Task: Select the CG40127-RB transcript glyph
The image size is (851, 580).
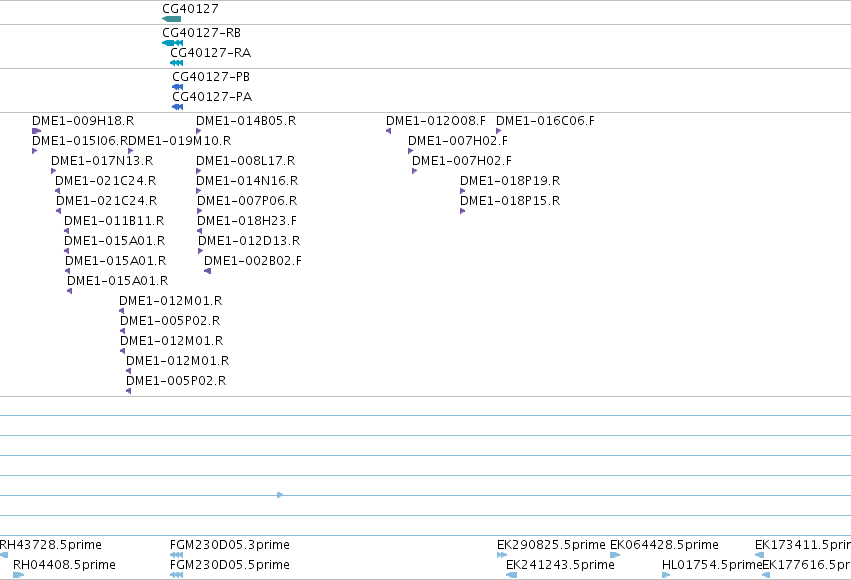Action: tap(173, 43)
